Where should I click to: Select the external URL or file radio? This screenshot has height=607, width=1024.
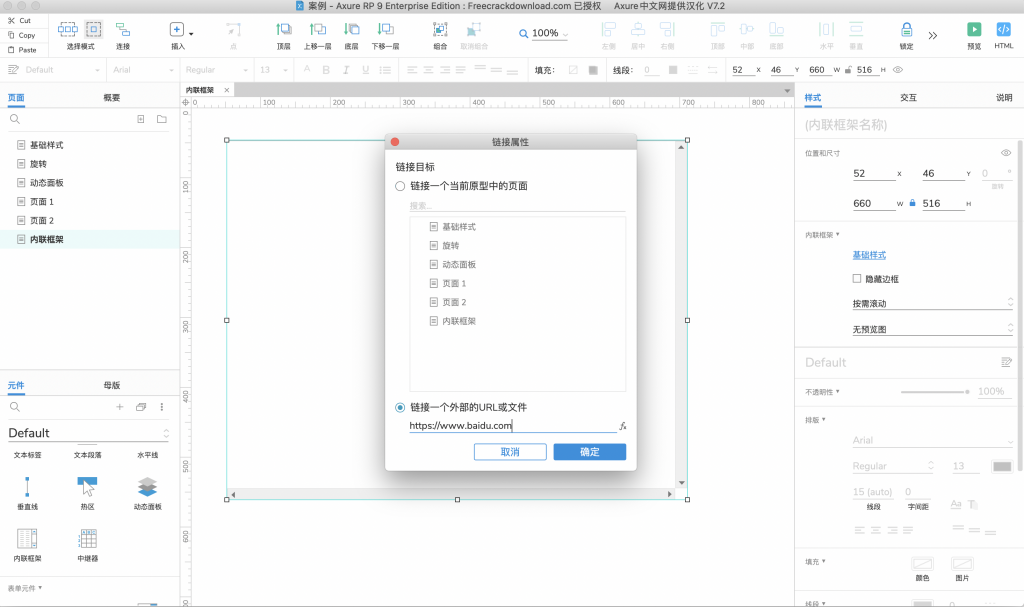coord(400,407)
